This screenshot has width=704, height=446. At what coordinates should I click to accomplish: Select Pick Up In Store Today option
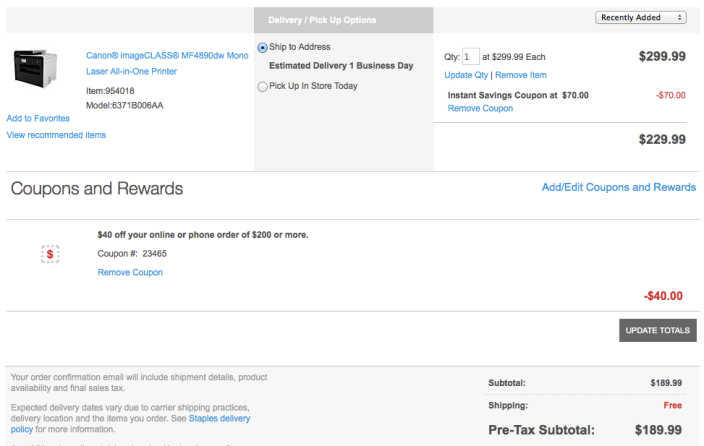[263, 86]
